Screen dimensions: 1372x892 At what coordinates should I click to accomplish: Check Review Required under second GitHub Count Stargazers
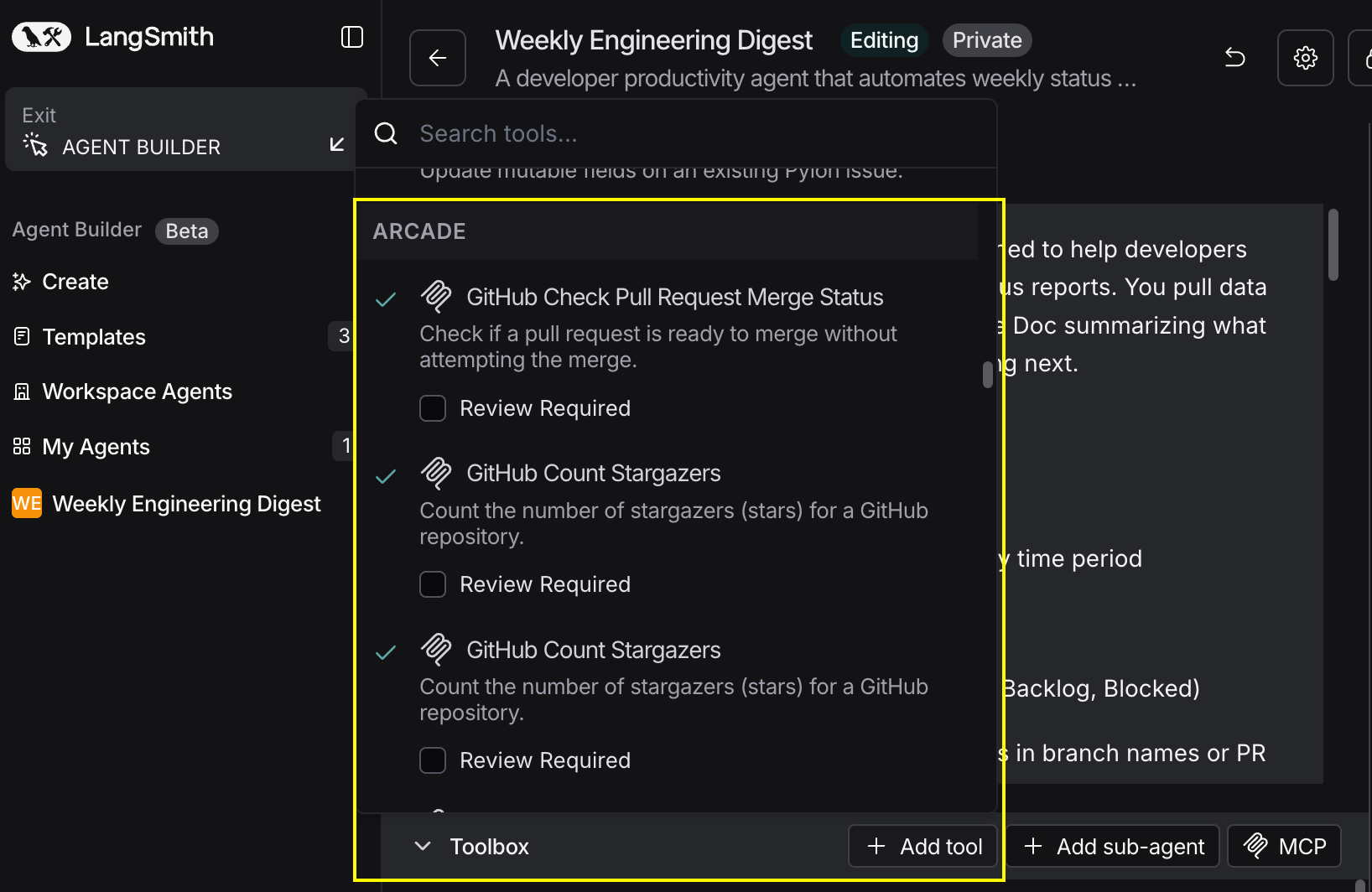(433, 760)
